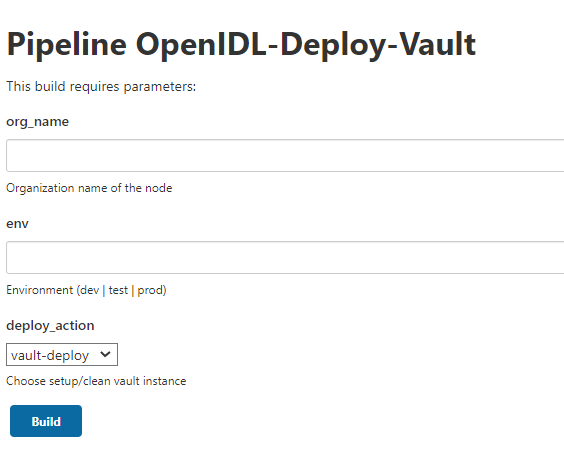Click the "This build requires parameters" text

(x=101, y=87)
